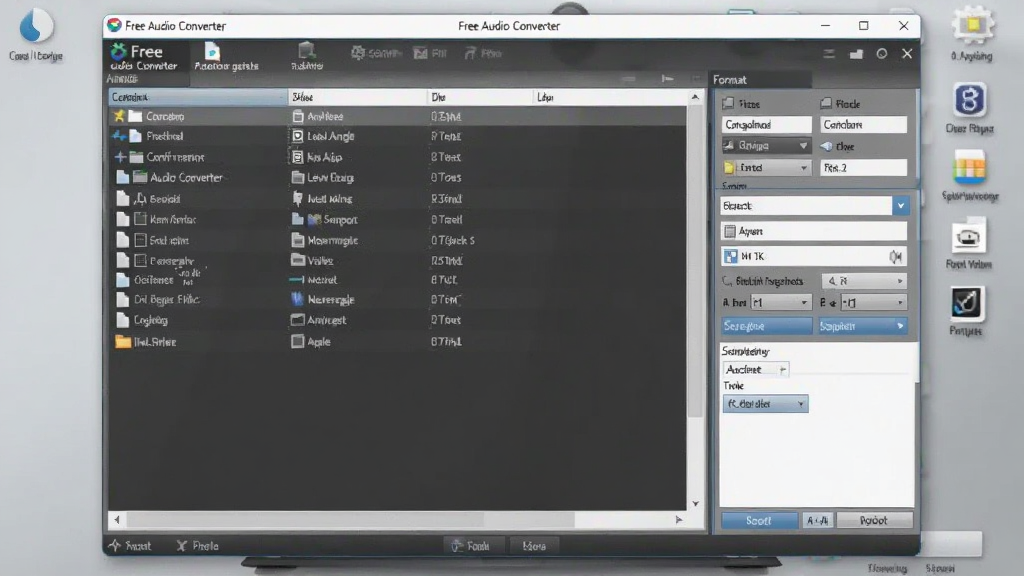Click the Die column header
This screenshot has height=576, width=1024.
coord(480,97)
